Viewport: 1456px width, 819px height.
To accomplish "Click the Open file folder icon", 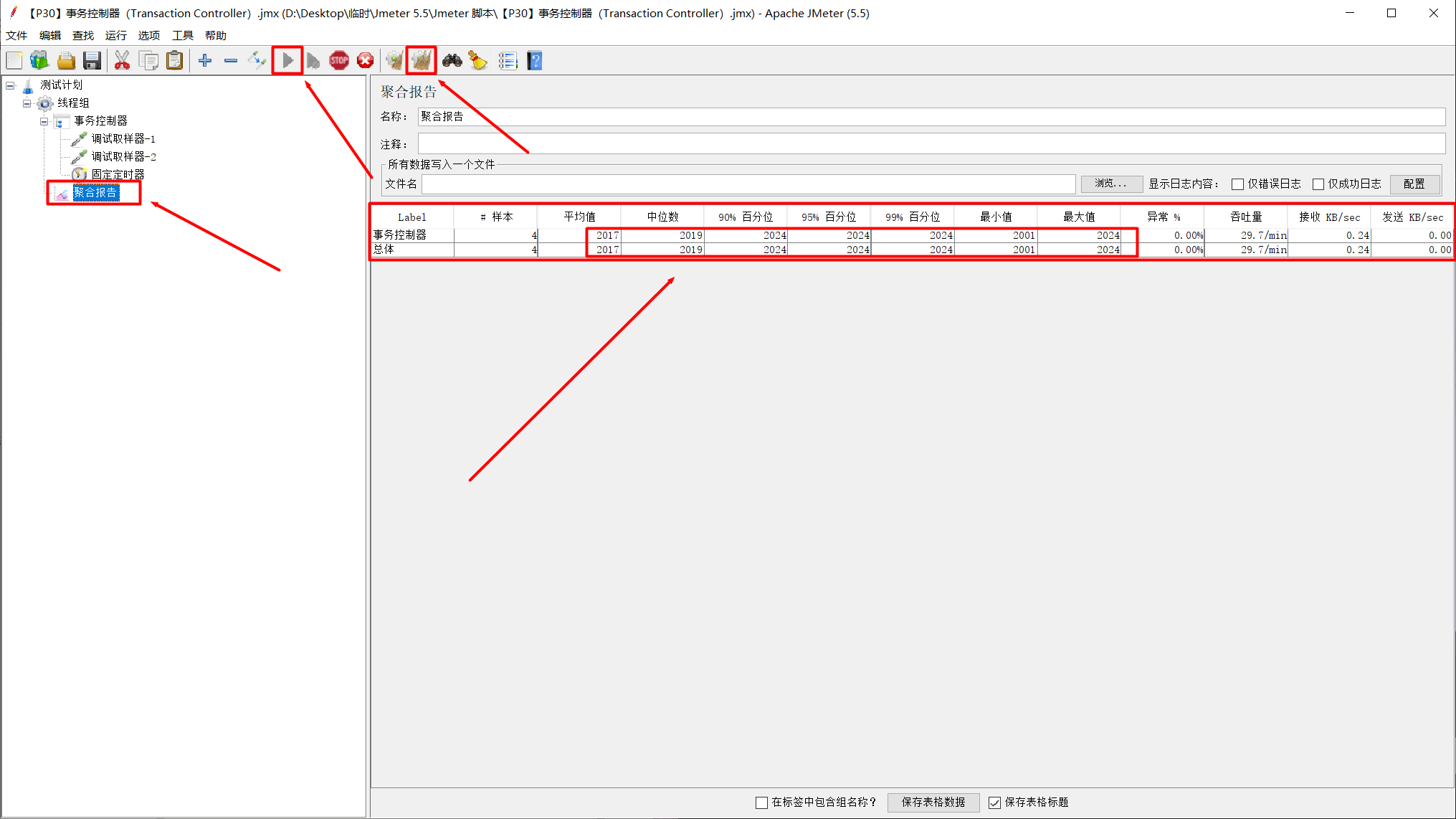I will [x=66, y=61].
